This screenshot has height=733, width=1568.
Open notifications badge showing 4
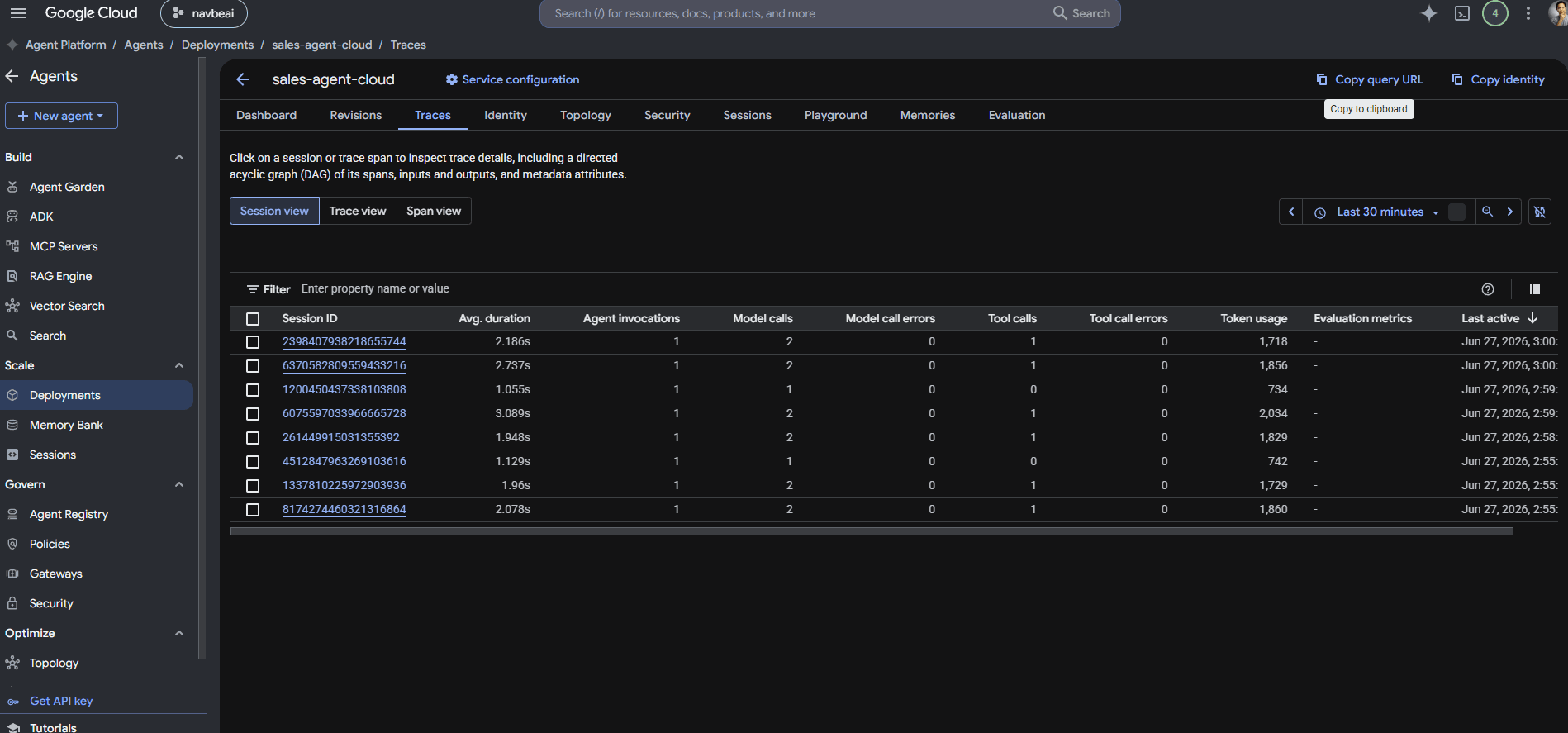click(x=1494, y=13)
